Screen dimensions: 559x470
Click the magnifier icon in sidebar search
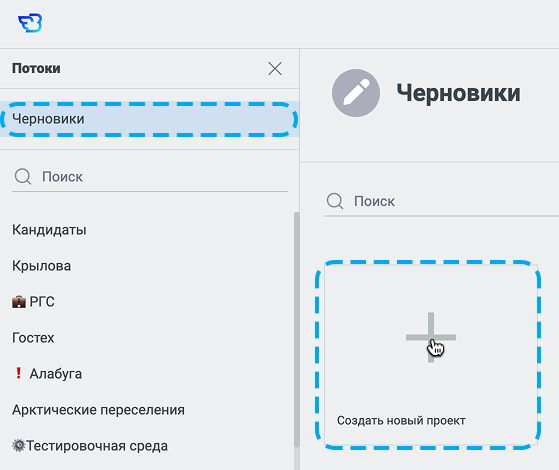23,177
